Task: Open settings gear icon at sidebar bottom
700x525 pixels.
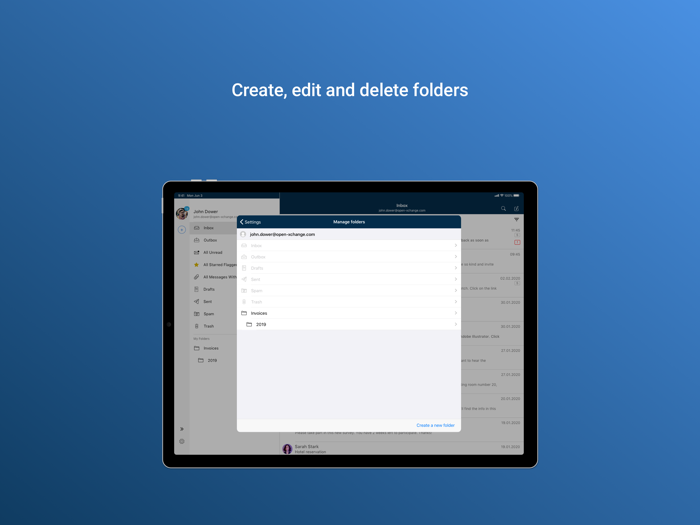Action: tap(182, 442)
